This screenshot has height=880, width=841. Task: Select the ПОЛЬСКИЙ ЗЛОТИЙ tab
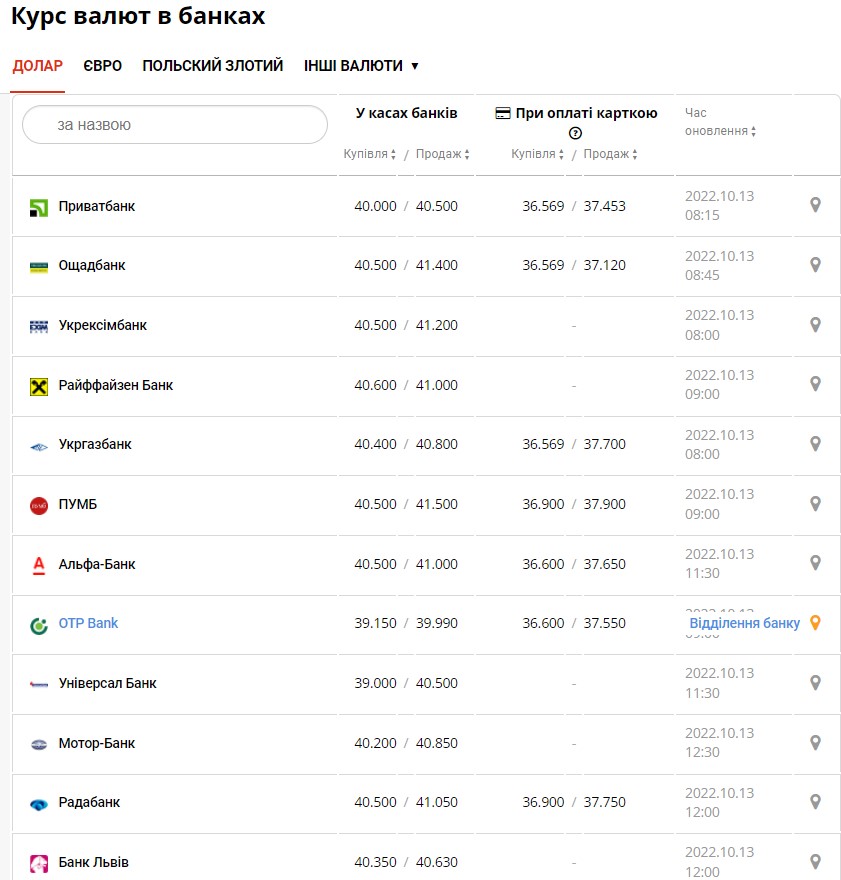tap(212, 66)
